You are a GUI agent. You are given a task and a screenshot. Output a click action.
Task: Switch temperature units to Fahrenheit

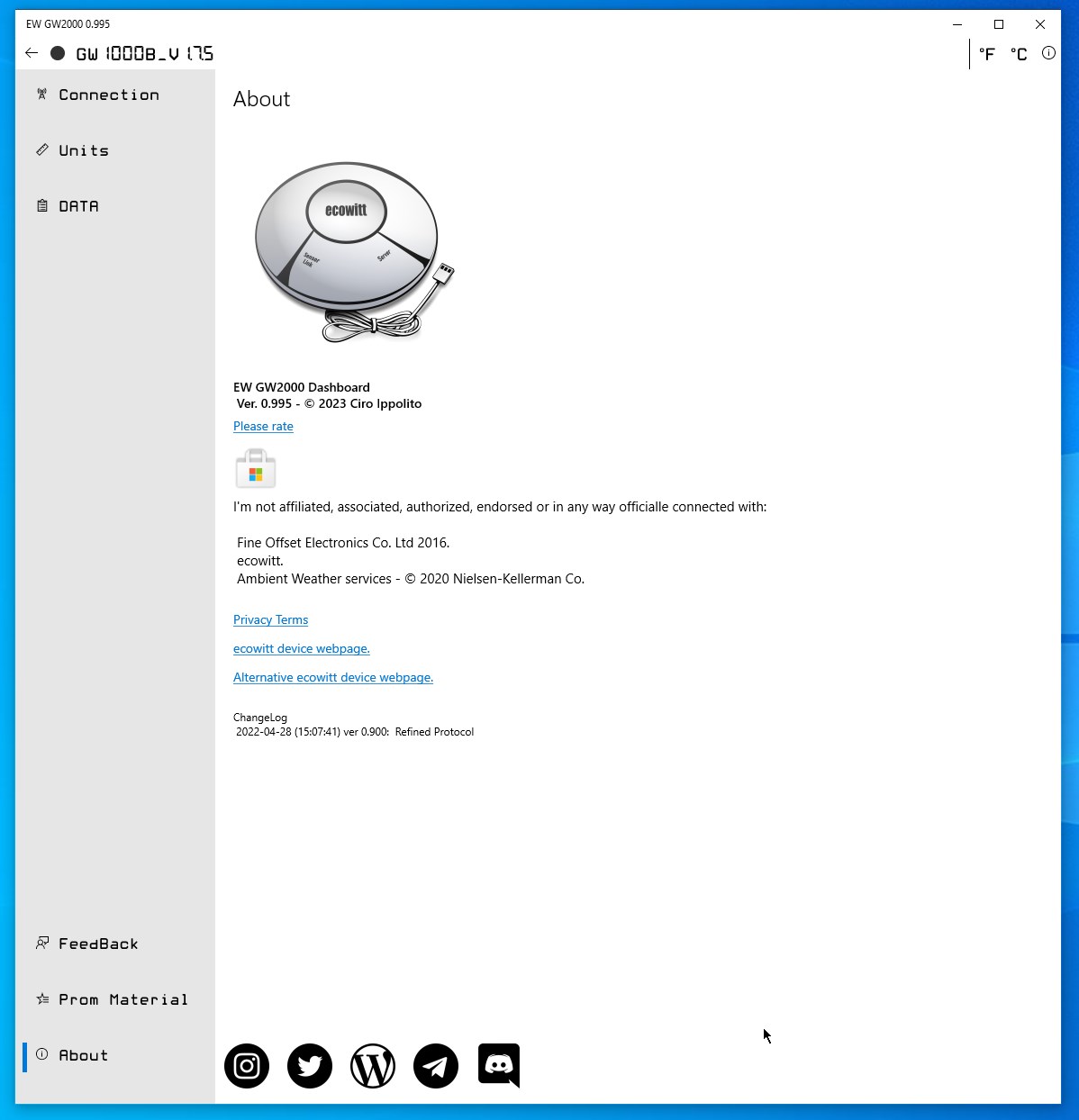click(x=986, y=54)
